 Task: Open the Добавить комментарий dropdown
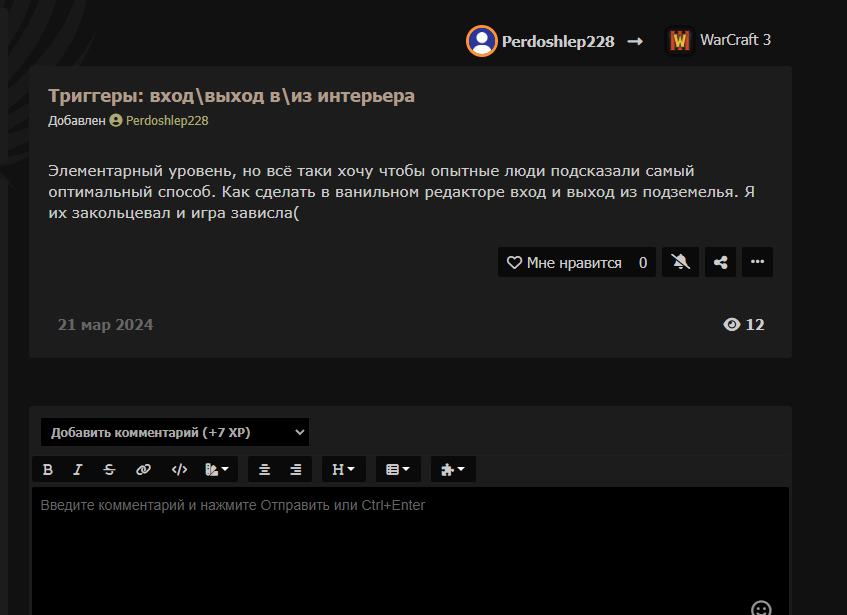click(174, 432)
